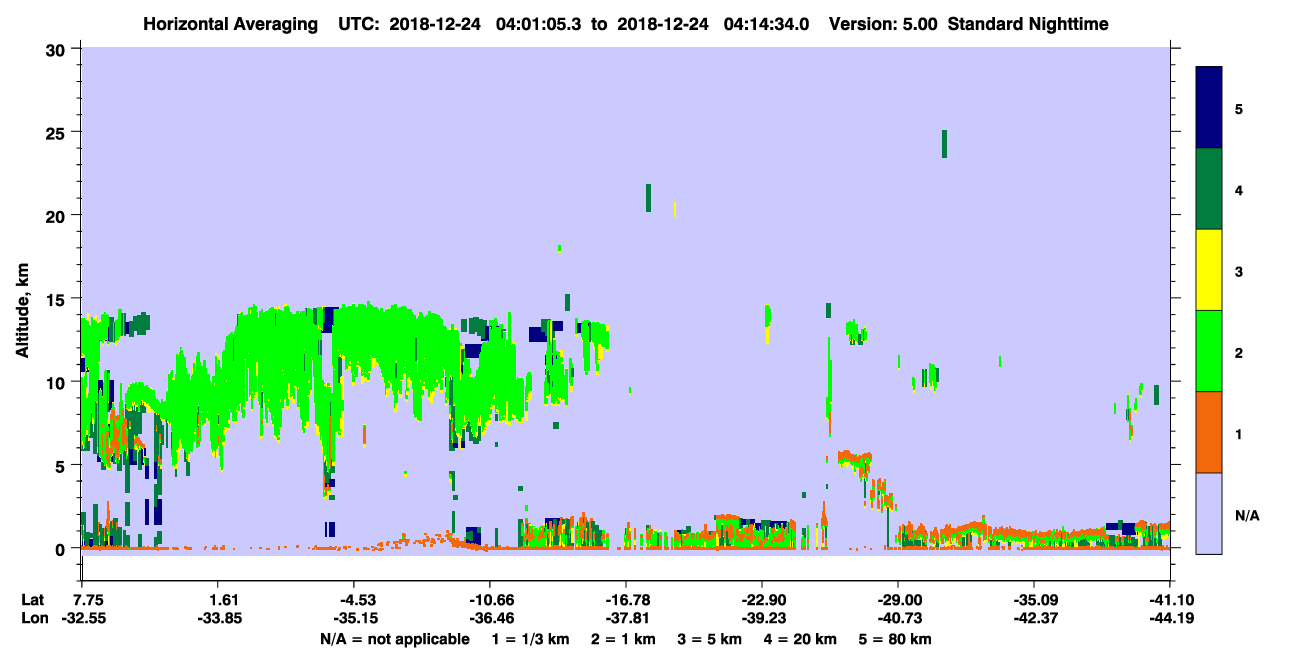Click the yellow colorbar segment labeled 3
The height and width of the screenshot is (667, 1300).
click(x=1209, y=270)
